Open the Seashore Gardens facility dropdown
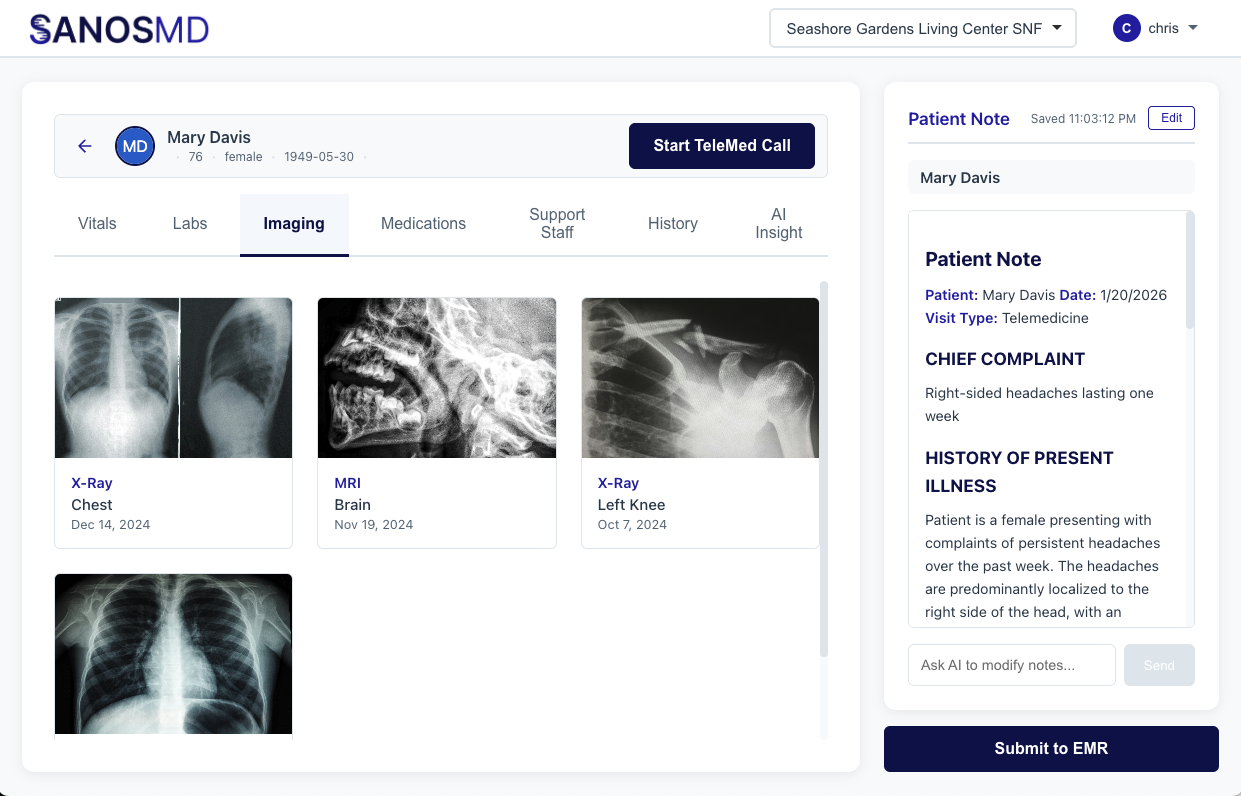The width and height of the screenshot is (1241, 796). (x=922, y=29)
